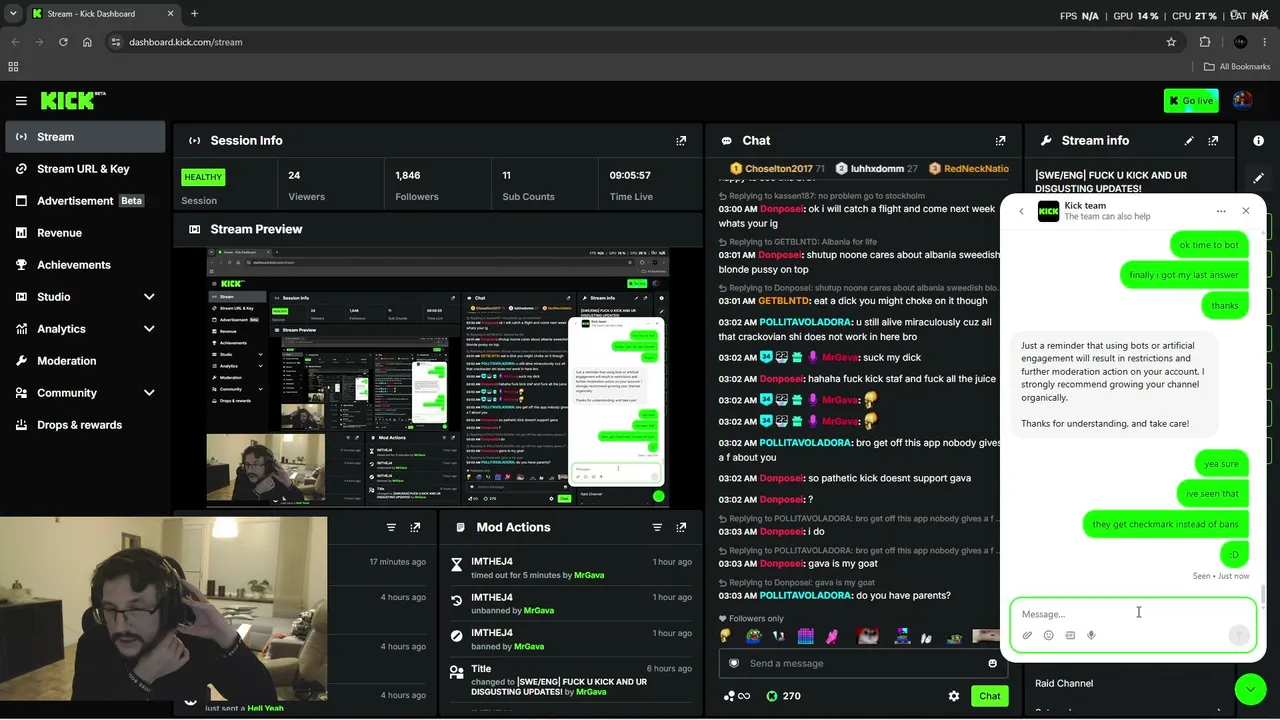
Task: Click into the Send a message field
Action: click(862, 663)
